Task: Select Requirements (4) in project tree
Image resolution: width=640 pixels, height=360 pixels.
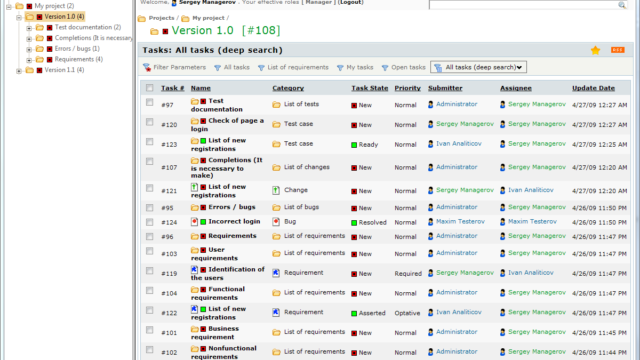Action: click(x=79, y=59)
